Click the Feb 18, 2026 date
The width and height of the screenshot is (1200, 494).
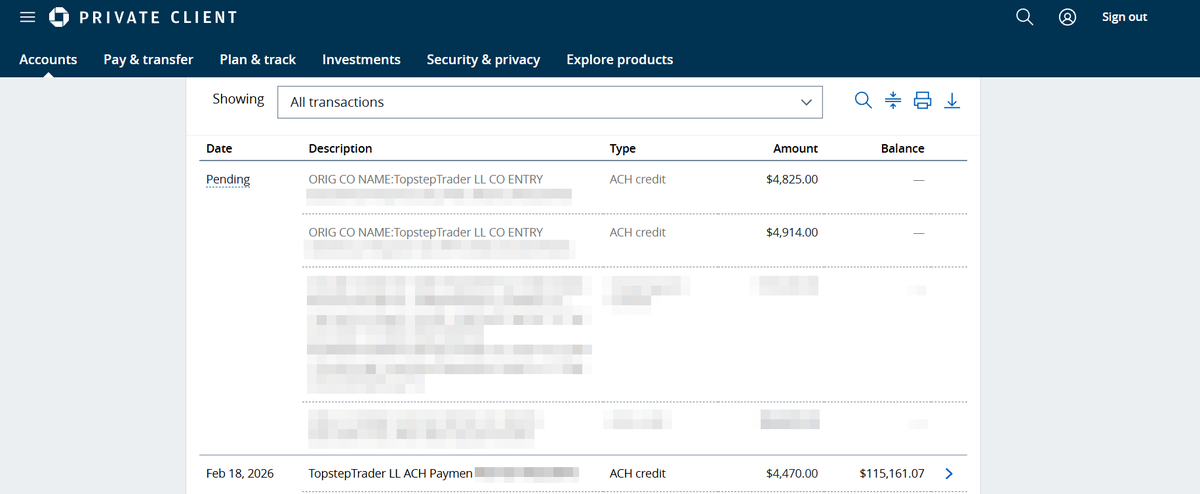pos(240,473)
